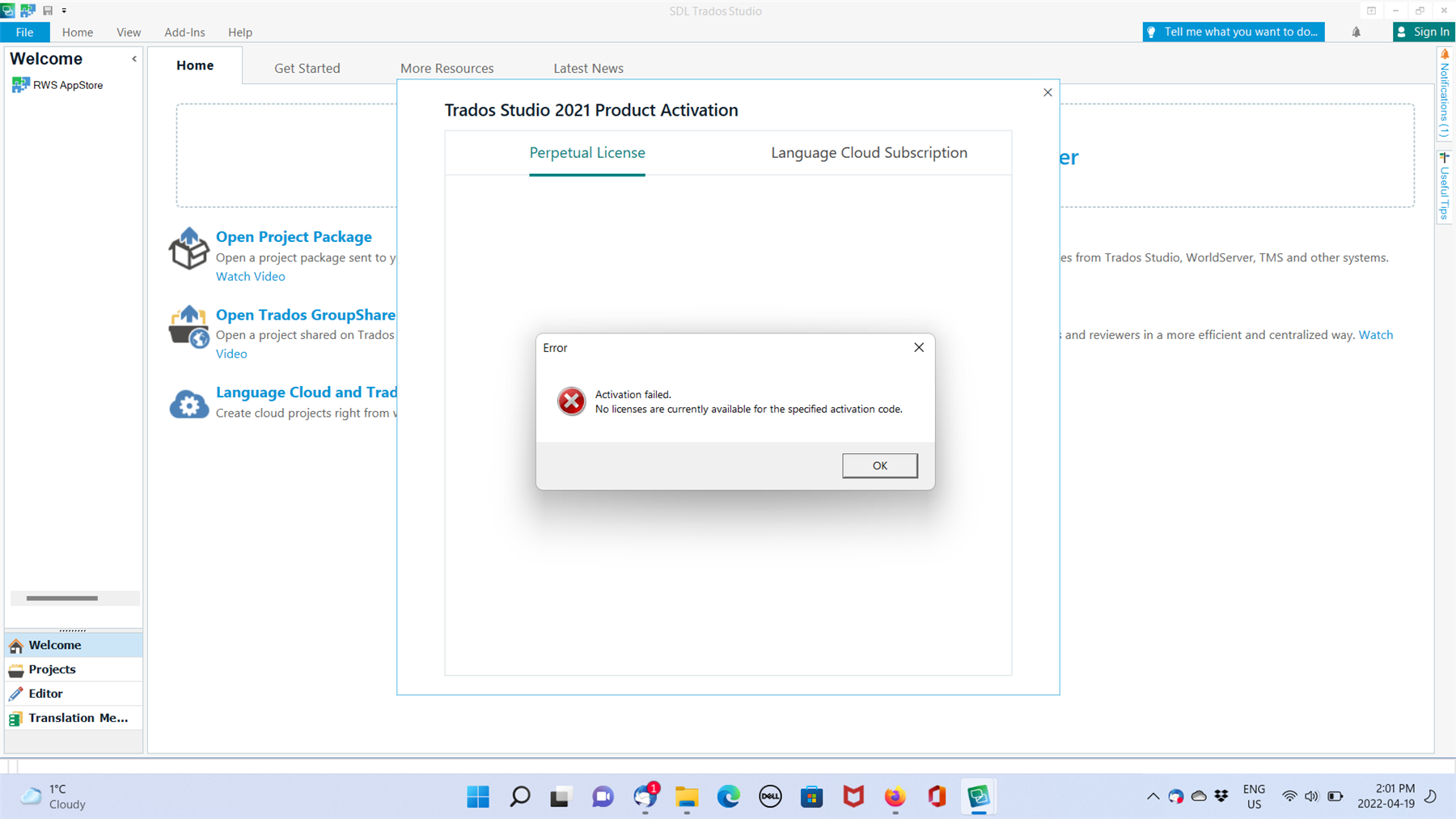Open Dell app from taskbar
This screenshot has height=819, width=1456.
pyautogui.click(x=770, y=797)
